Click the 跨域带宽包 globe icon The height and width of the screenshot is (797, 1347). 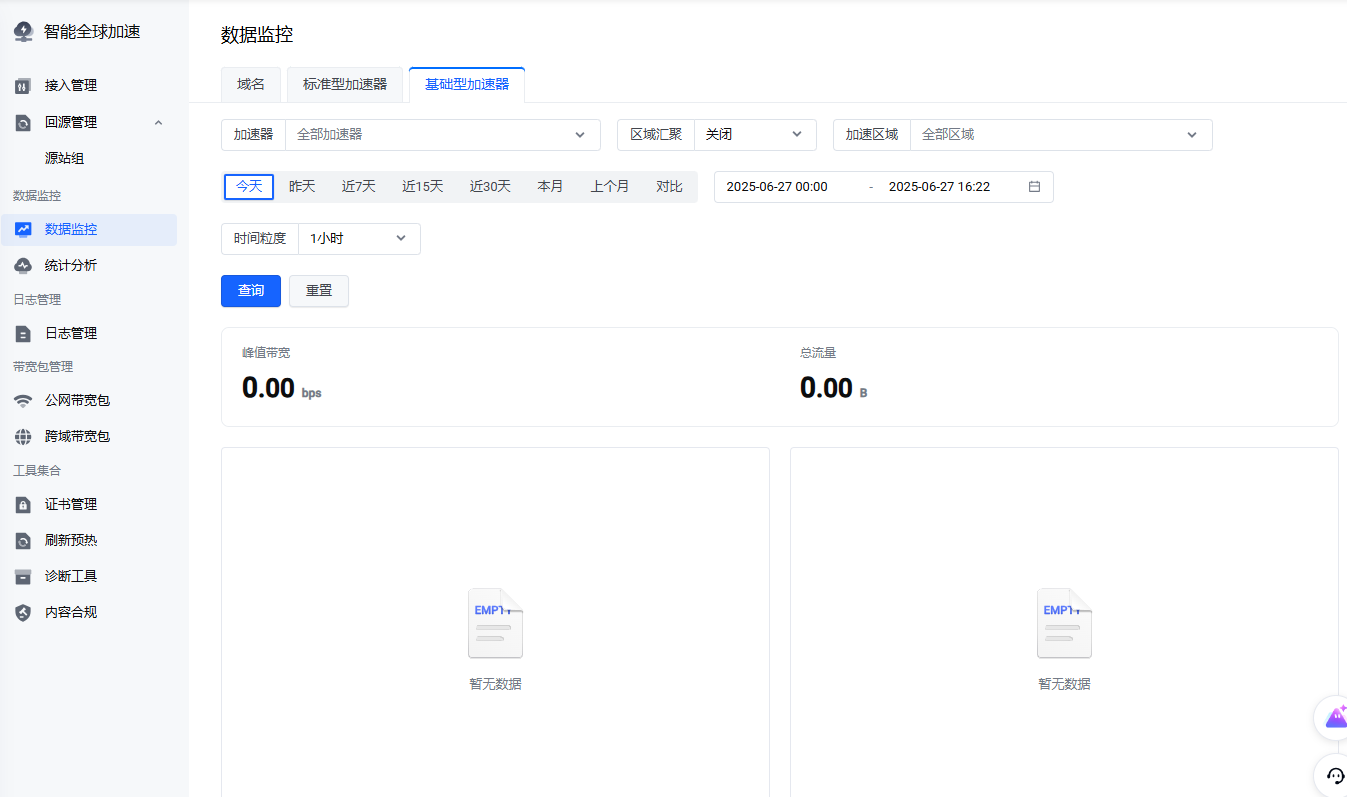click(x=23, y=436)
